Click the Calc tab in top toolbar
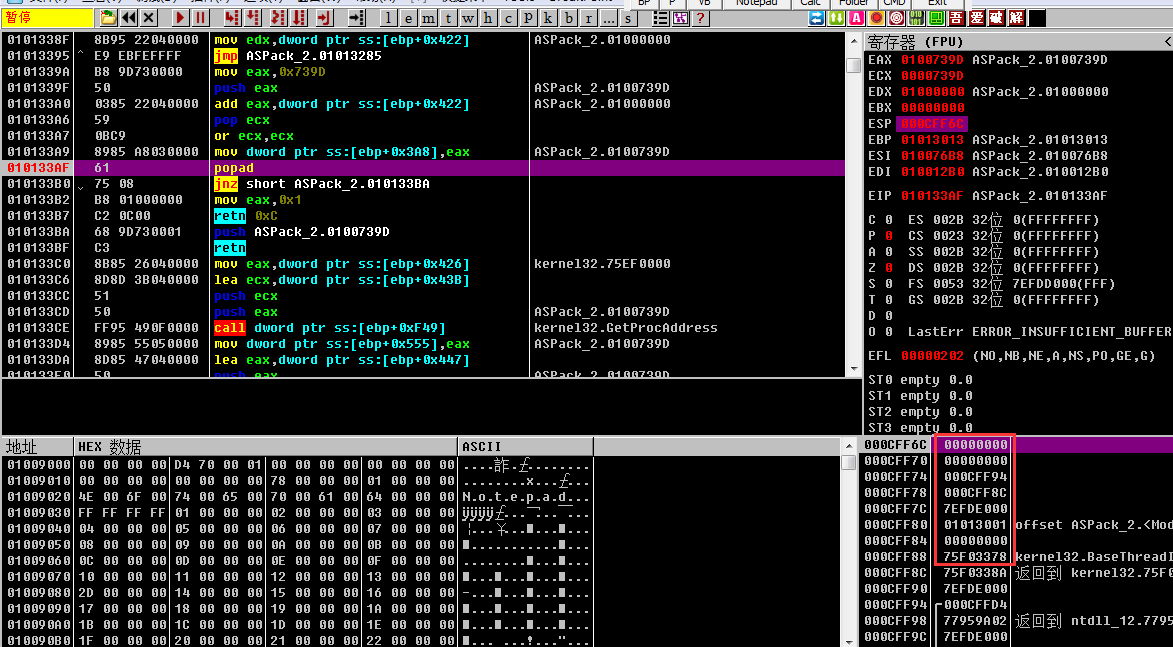The width and height of the screenshot is (1173, 647). click(811, 3)
